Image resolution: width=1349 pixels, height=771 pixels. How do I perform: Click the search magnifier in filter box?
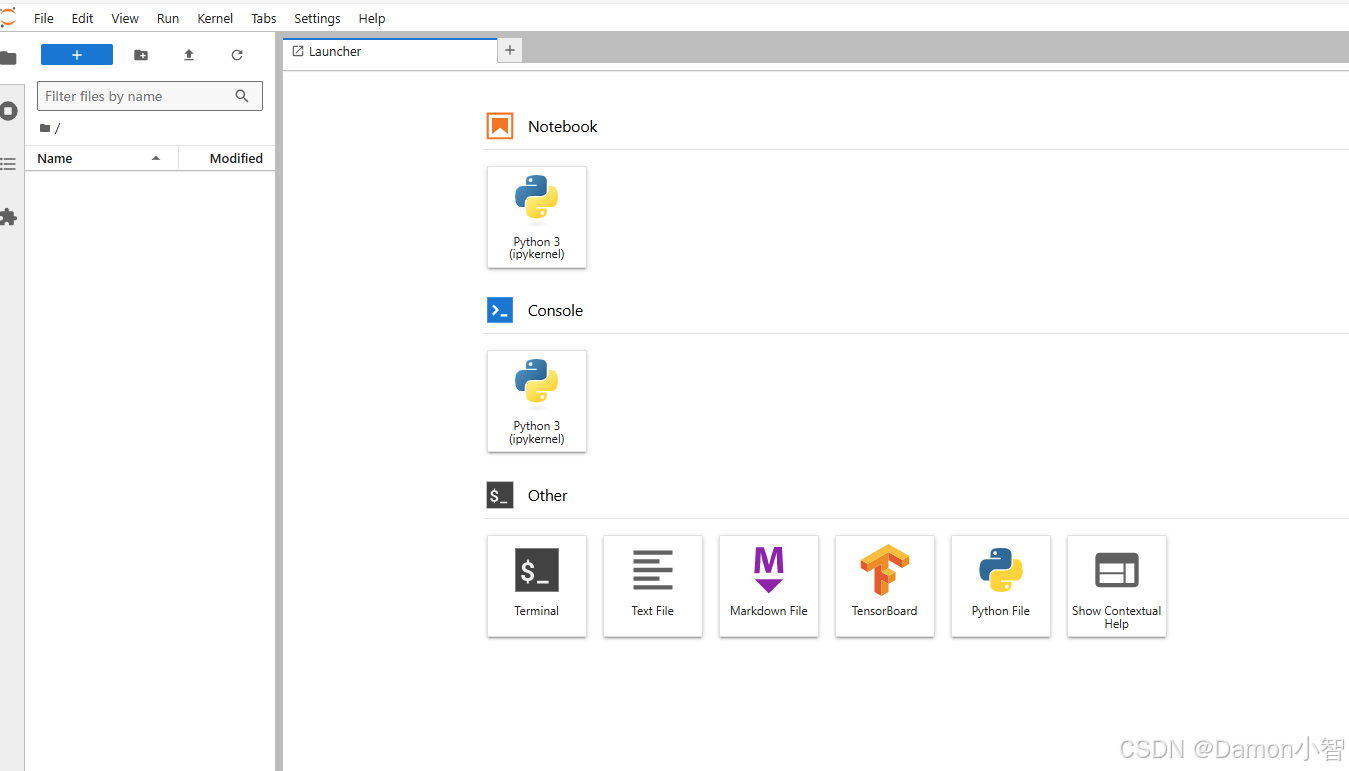242,96
